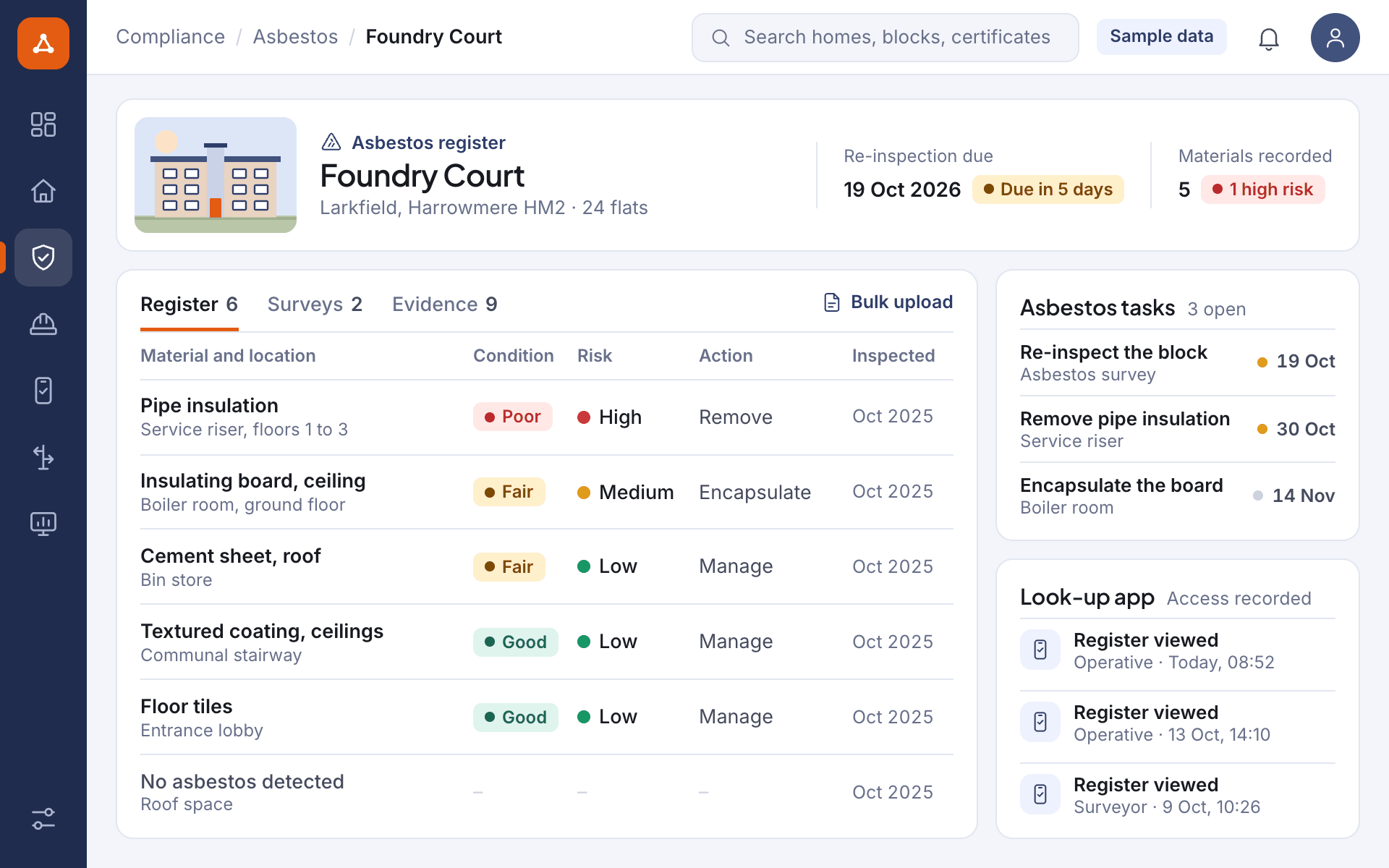This screenshot has width=1389, height=868.
Task: Select the compliance shield icon in sidebar
Action: click(43, 258)
